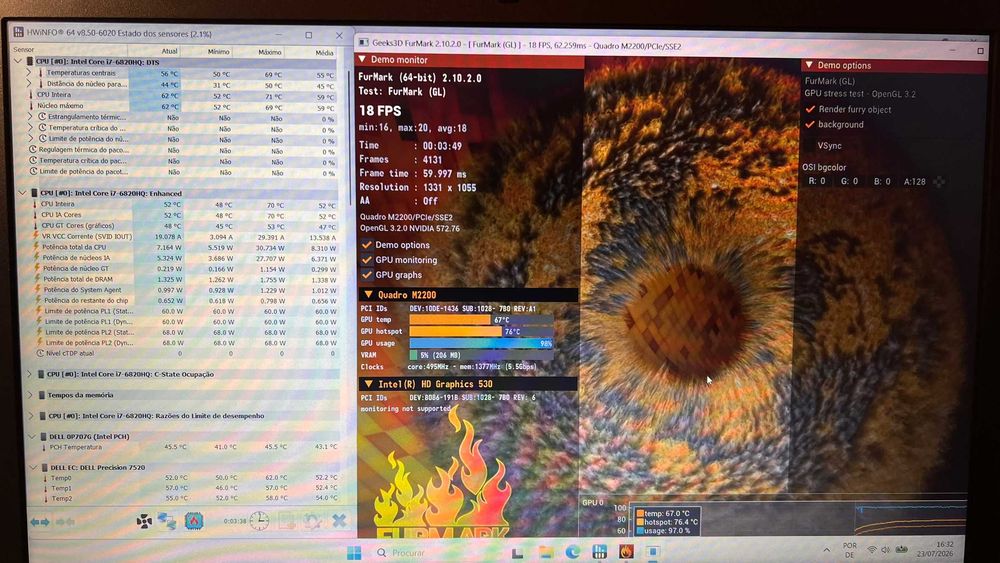Click the Nível cTDP atual row

click(185, 353)
